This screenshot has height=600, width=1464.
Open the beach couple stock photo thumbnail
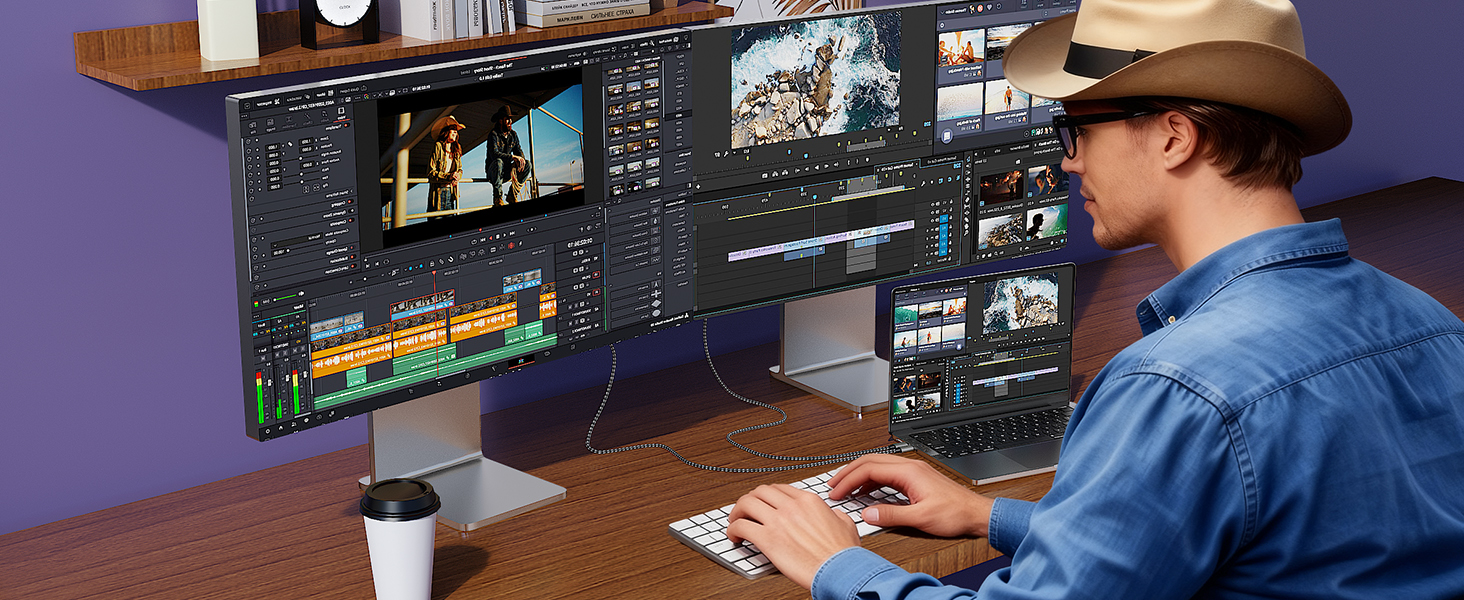click(960, 47)
